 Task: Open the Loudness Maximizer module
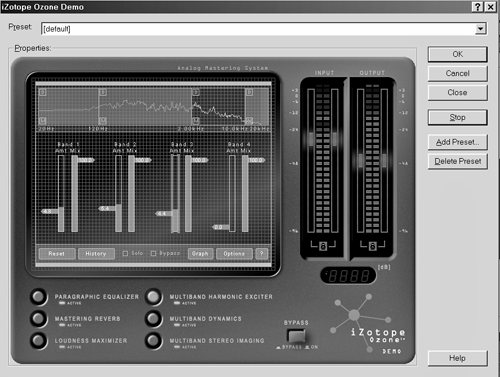(x=39, y=341)
